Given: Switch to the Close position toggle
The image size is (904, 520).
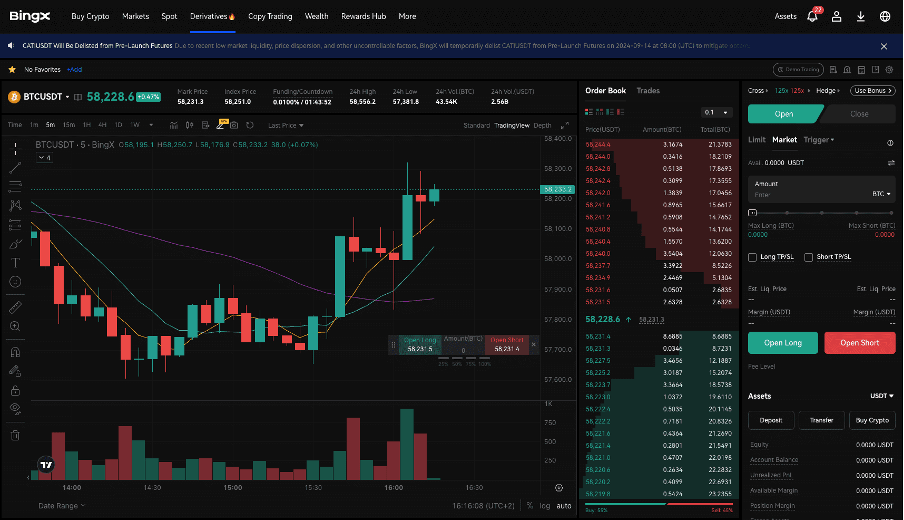Looking at the screenshot, I should tap(858, 114).
